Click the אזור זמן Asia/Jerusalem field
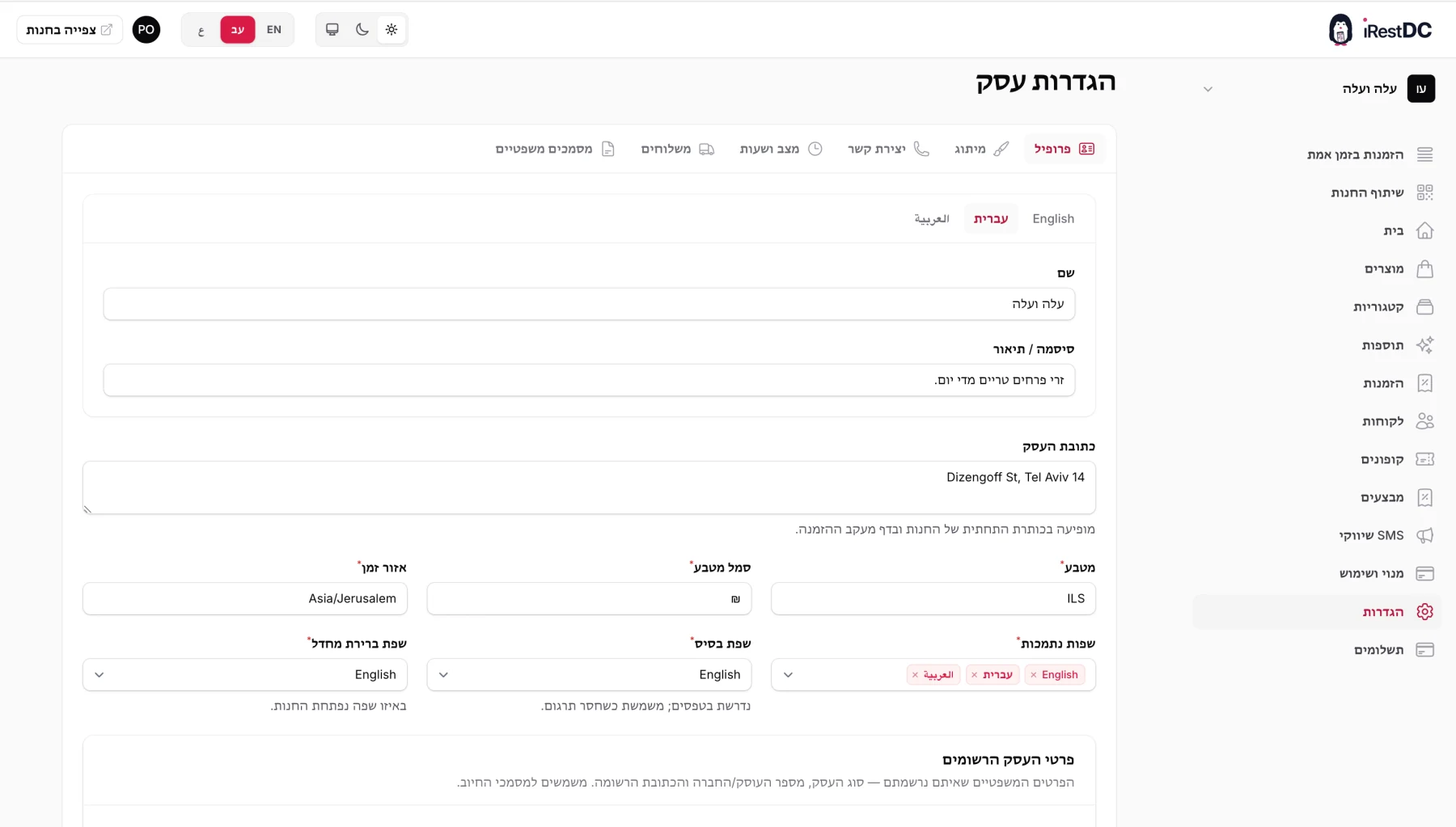Image resolution: width=1456 pixels, height=827 pixels. click(x=245, y=599)
